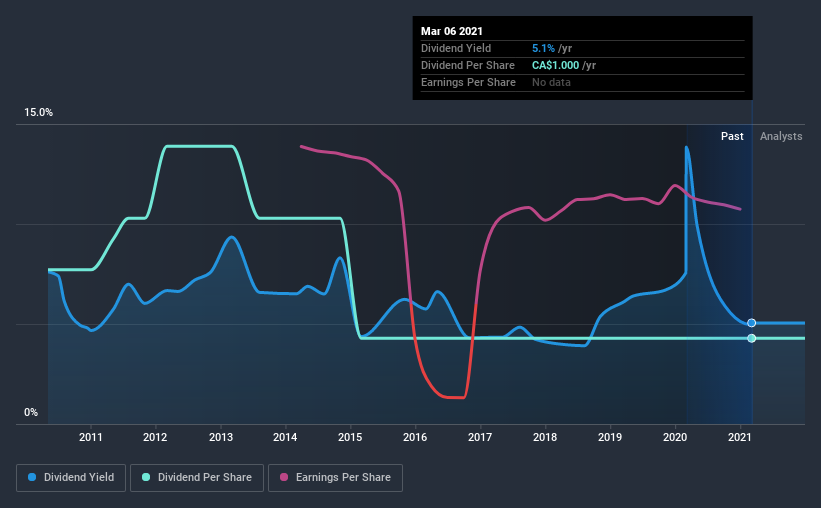Click the 5.1% dividend yield value in tooltip
This screenshot has width=821, height=508.
pyautogui.click(x=543, y=48)
